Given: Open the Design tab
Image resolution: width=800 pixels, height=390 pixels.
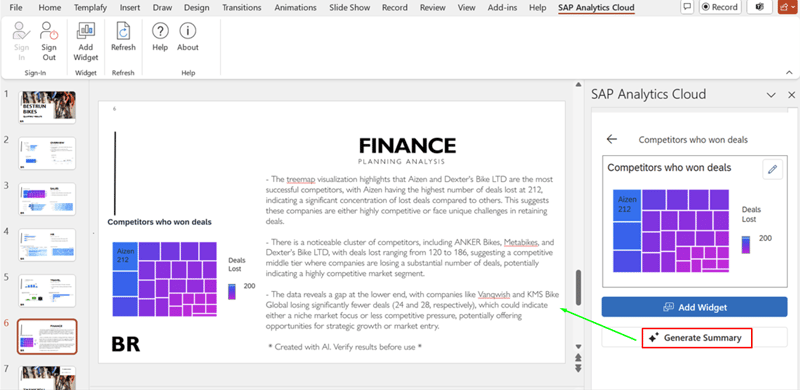Looking at the screenshot, I should (196, 8).
